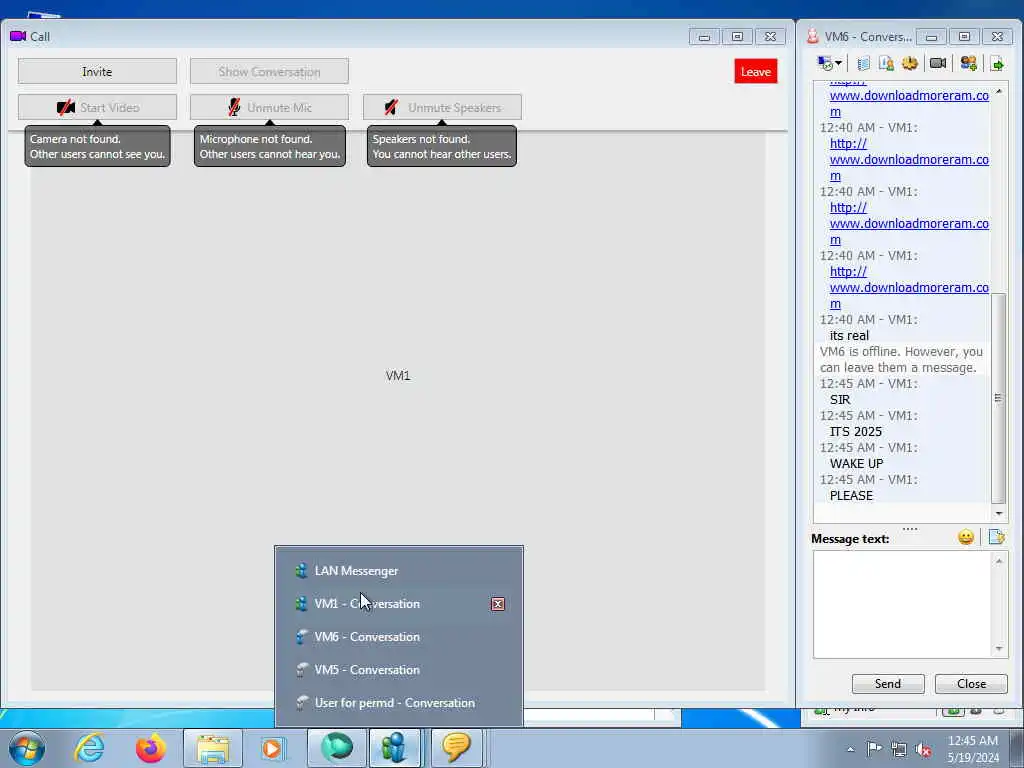Viewport: 1024px width, 768px height.
Task: Click the network tray icon
Action: pyautogui.click(x=899, y=749)
